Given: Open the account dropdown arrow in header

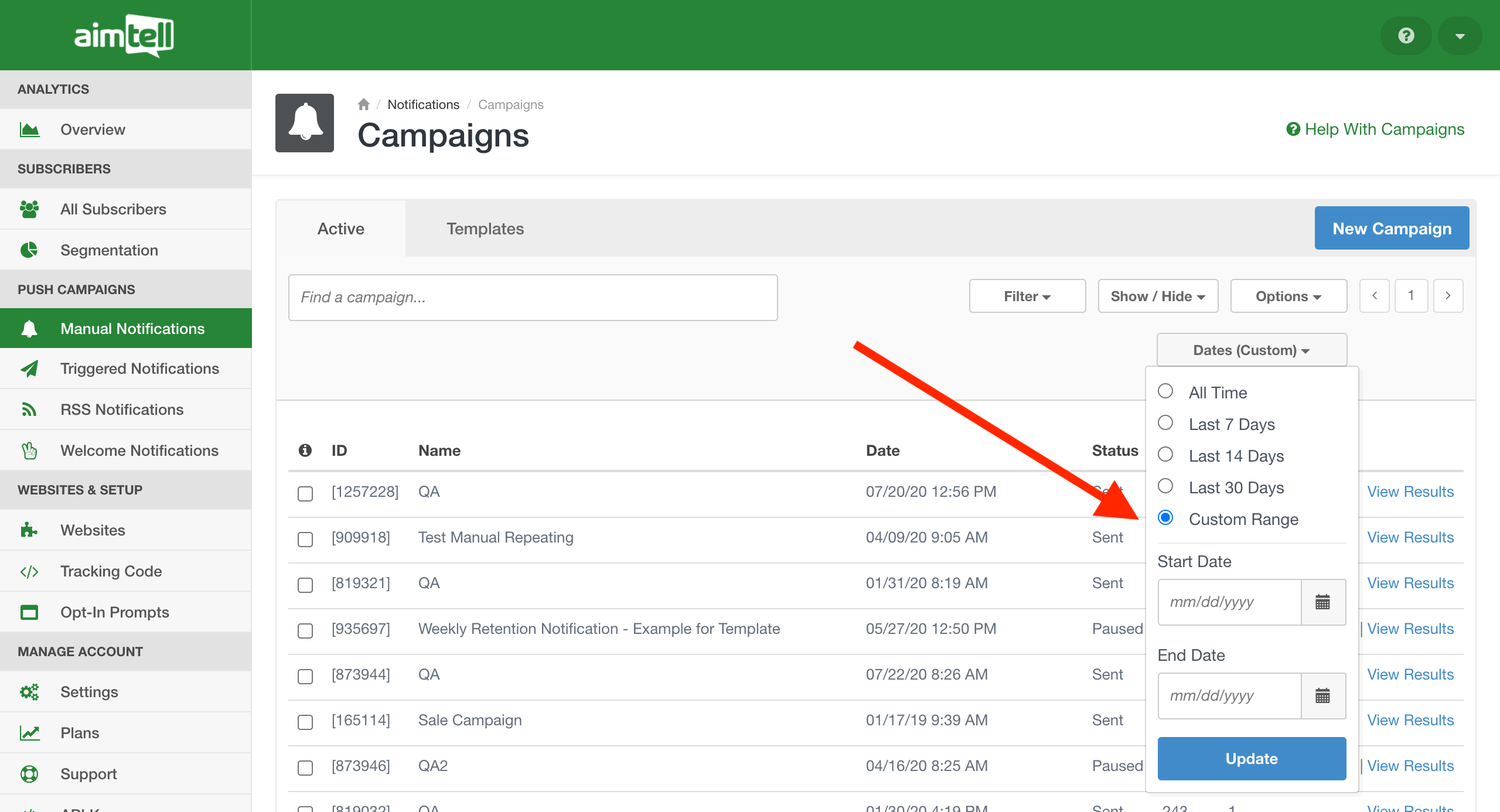Looking at the screenshot, I should [x=1460, y=36].
